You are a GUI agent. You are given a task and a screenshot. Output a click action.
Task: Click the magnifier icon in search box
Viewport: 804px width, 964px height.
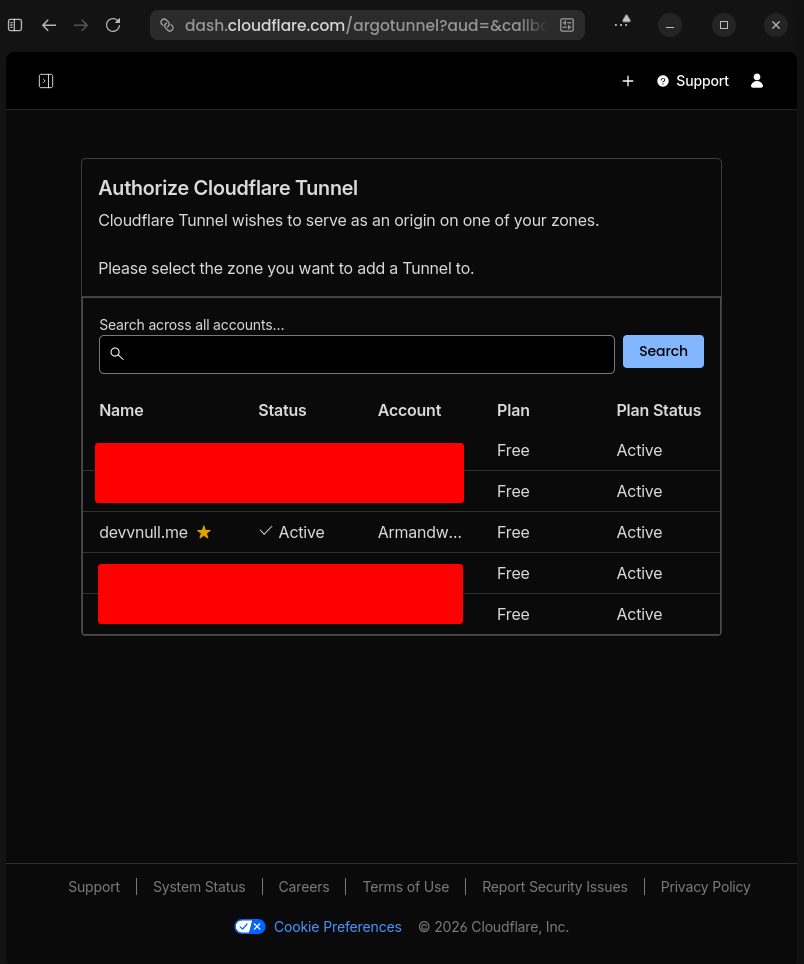click(x=117, y=354)
